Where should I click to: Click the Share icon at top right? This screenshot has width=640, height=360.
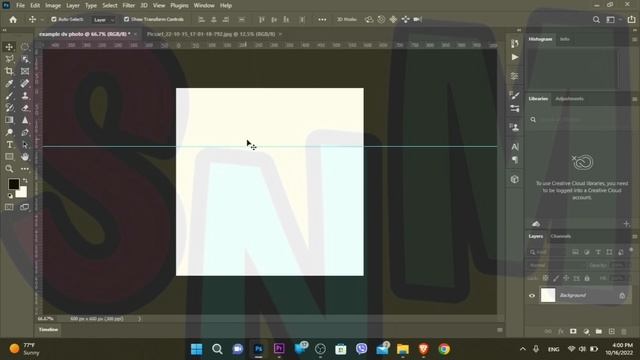click(631, 19)
